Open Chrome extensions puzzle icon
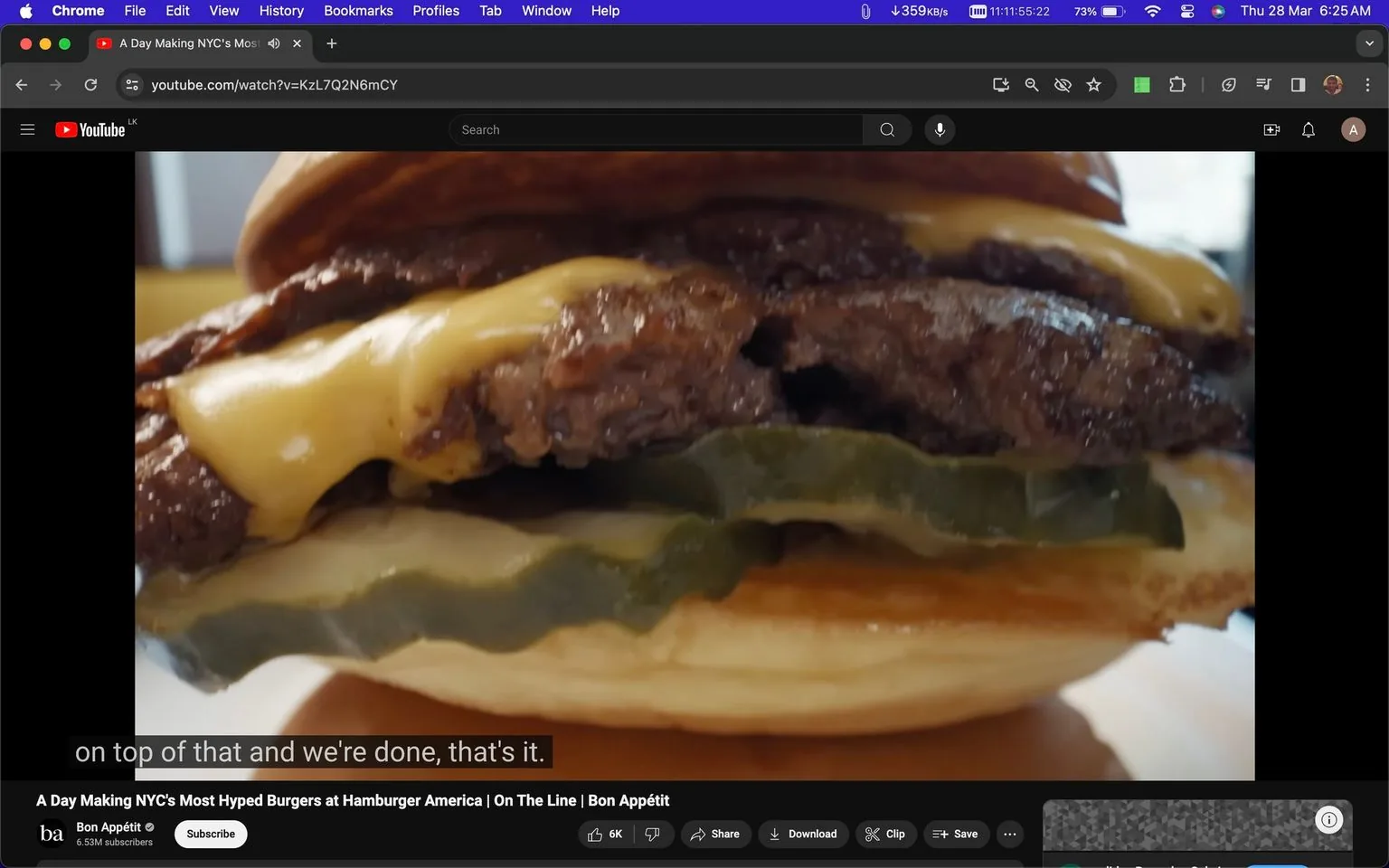Screen dimensions: 1389x868 coord(1176,84)
